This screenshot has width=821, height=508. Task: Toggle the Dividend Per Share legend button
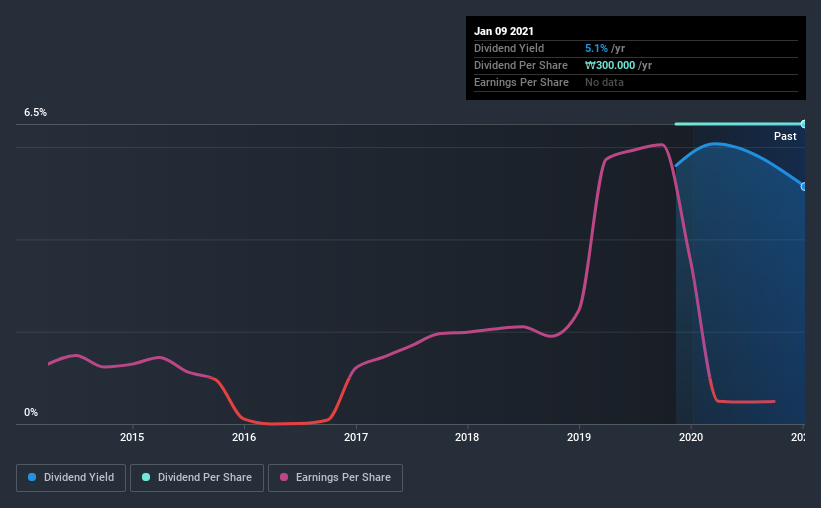click(x=197, y=478)
